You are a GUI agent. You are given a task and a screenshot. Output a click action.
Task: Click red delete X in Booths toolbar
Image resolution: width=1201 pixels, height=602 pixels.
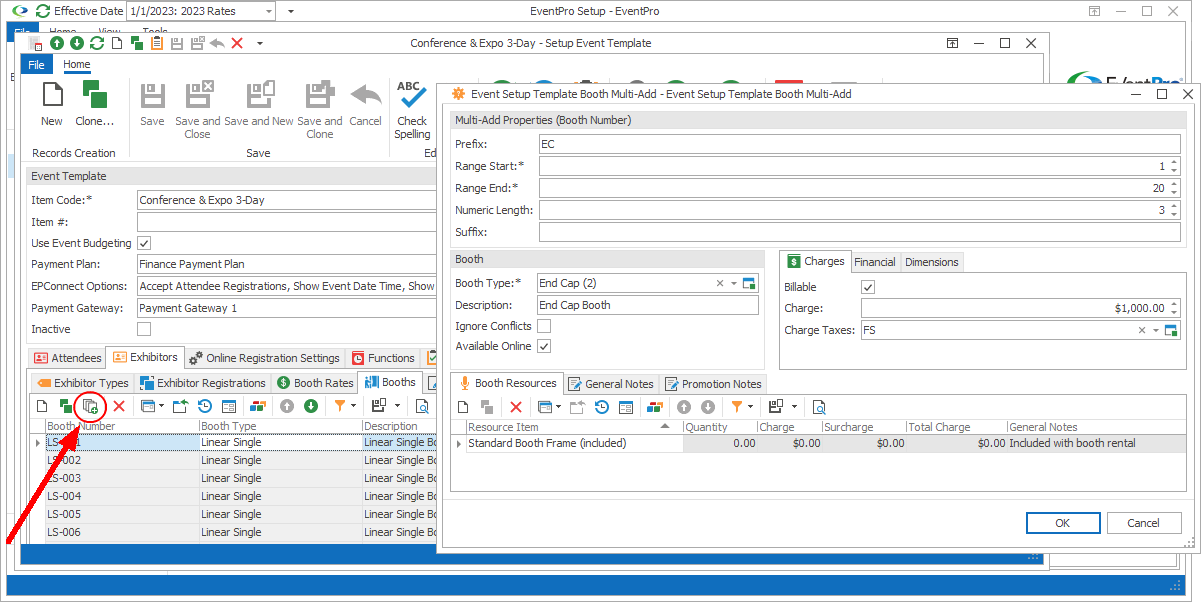point(118,406)
